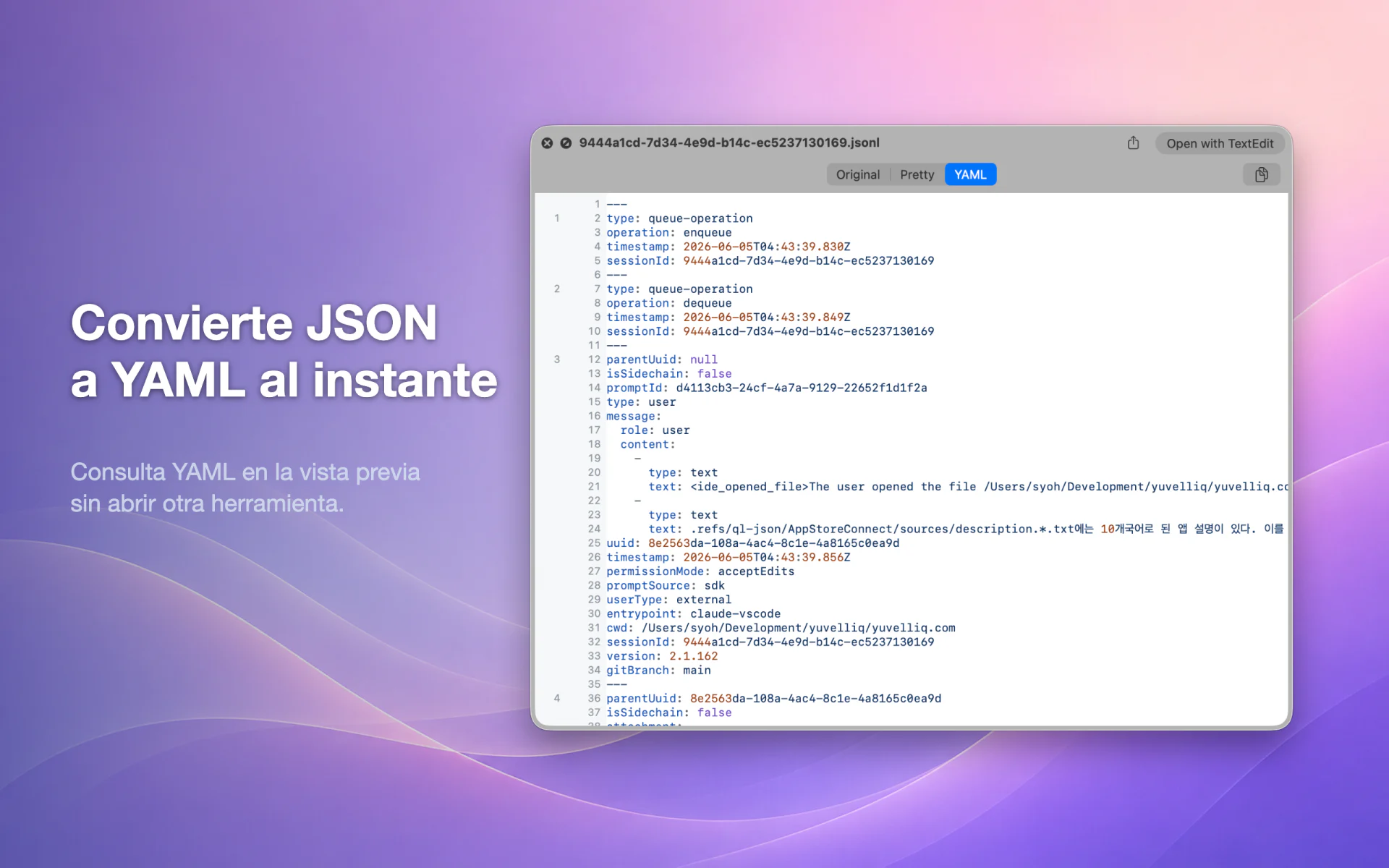Screen dimensions: 1389x868
Task: Click line 2 'type: queue-operation'
Action: 679,218
